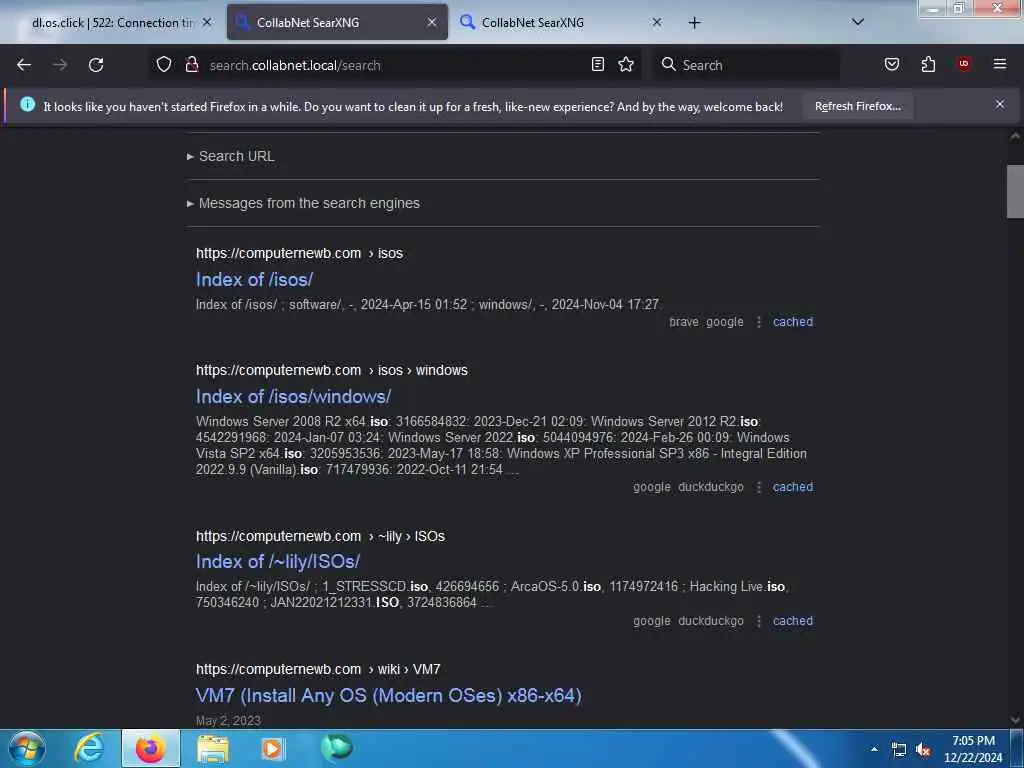Click the computernewb.com › ~lily › ISOs URL

click(x=320, y=536)
